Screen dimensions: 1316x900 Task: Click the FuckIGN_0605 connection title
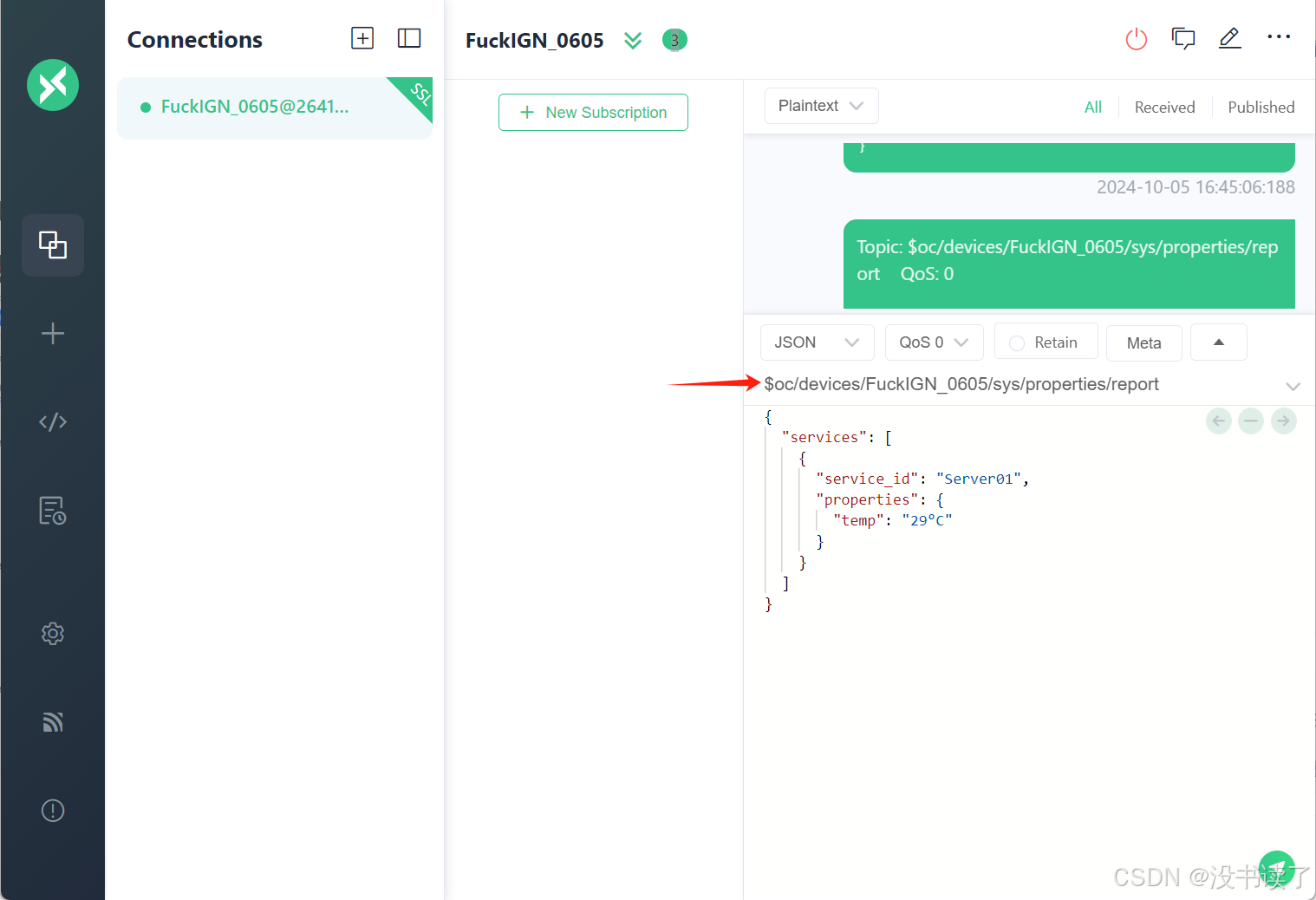tap(534, 41)
